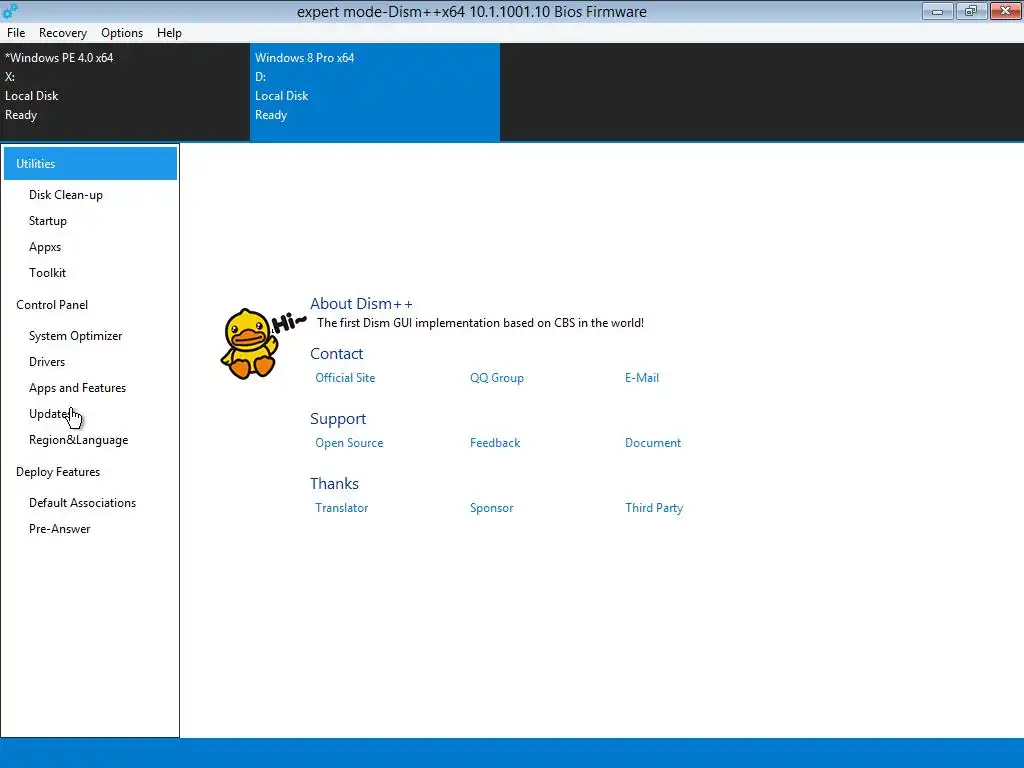Click the Control Panel section header
This screenshot has height=768, width=1024.
click(52, 305)
